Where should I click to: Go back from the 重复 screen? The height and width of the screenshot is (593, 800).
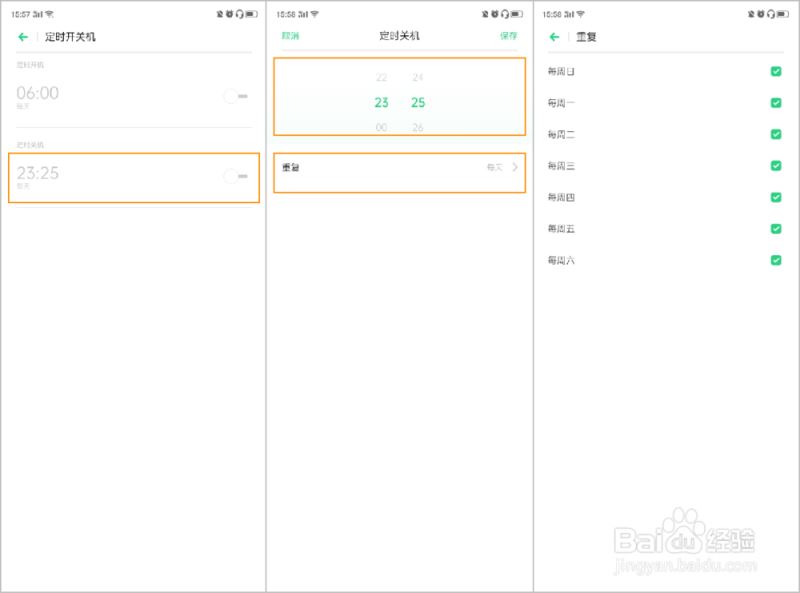click(555, 37)
